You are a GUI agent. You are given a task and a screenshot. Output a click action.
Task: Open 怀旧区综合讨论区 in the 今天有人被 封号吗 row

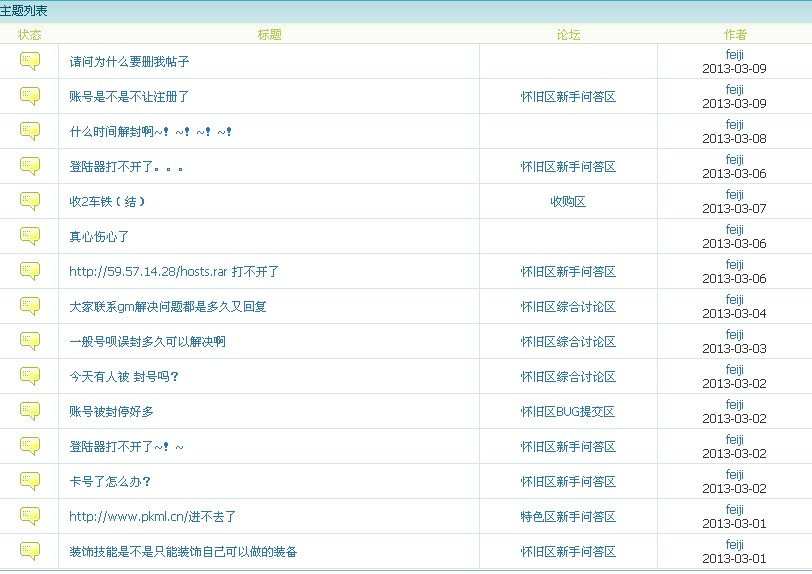(568, 377)
